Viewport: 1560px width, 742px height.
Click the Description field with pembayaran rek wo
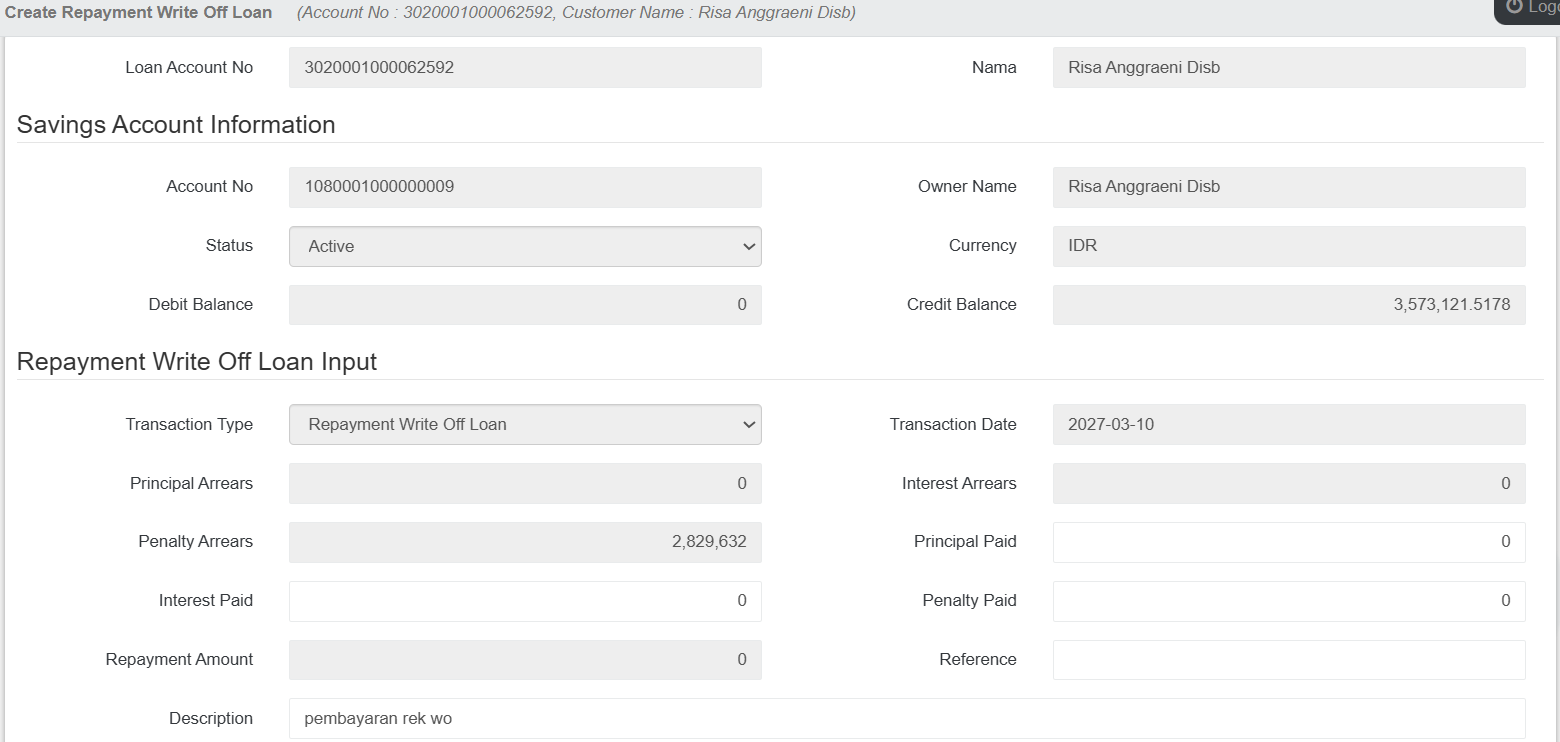coord(907,718)
